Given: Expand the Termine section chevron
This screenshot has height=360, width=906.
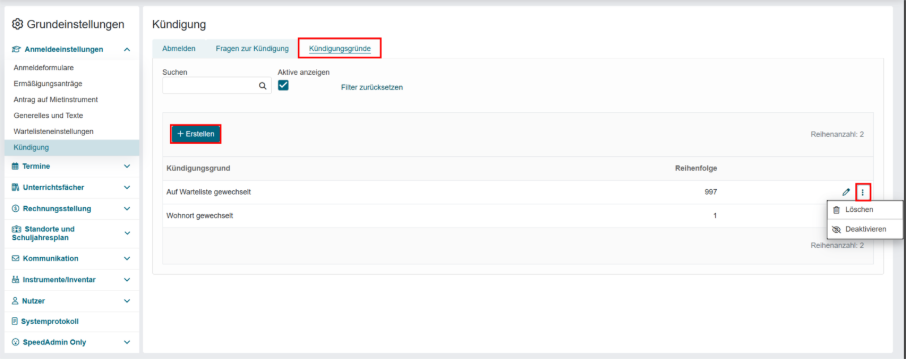Looking at the screenshot, I should pos(127,166).
